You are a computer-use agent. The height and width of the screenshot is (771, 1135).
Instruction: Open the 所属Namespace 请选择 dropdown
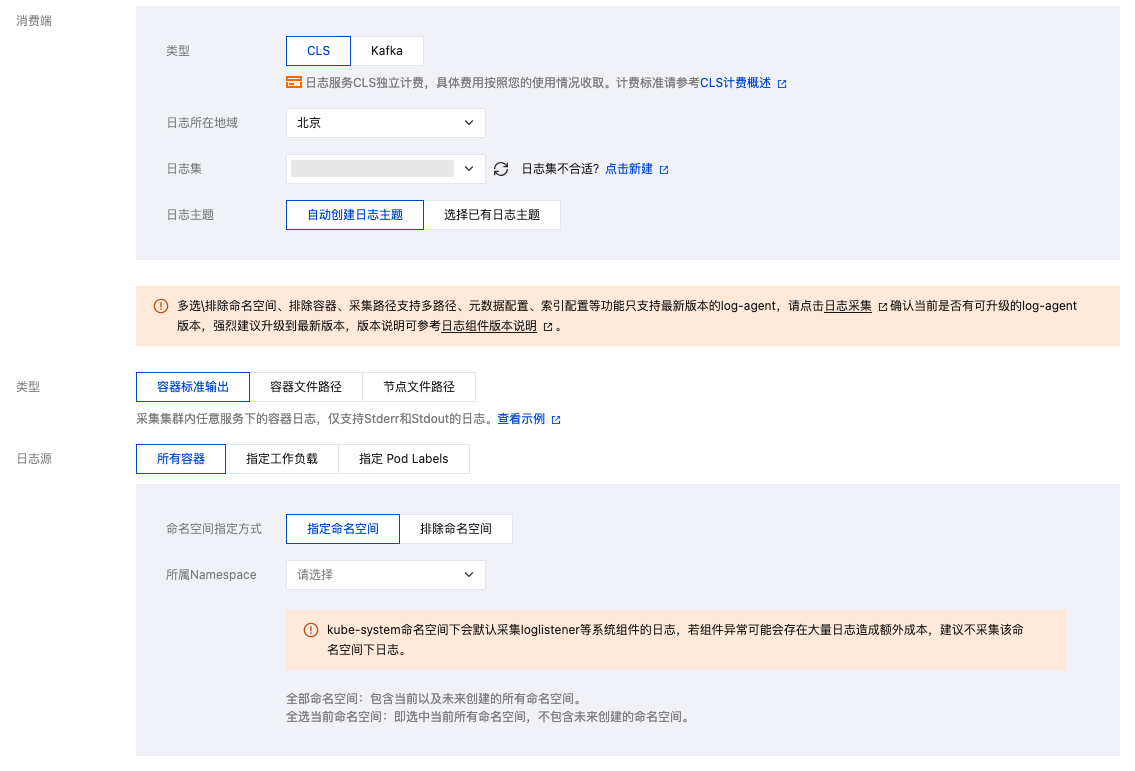coord(385,575)
